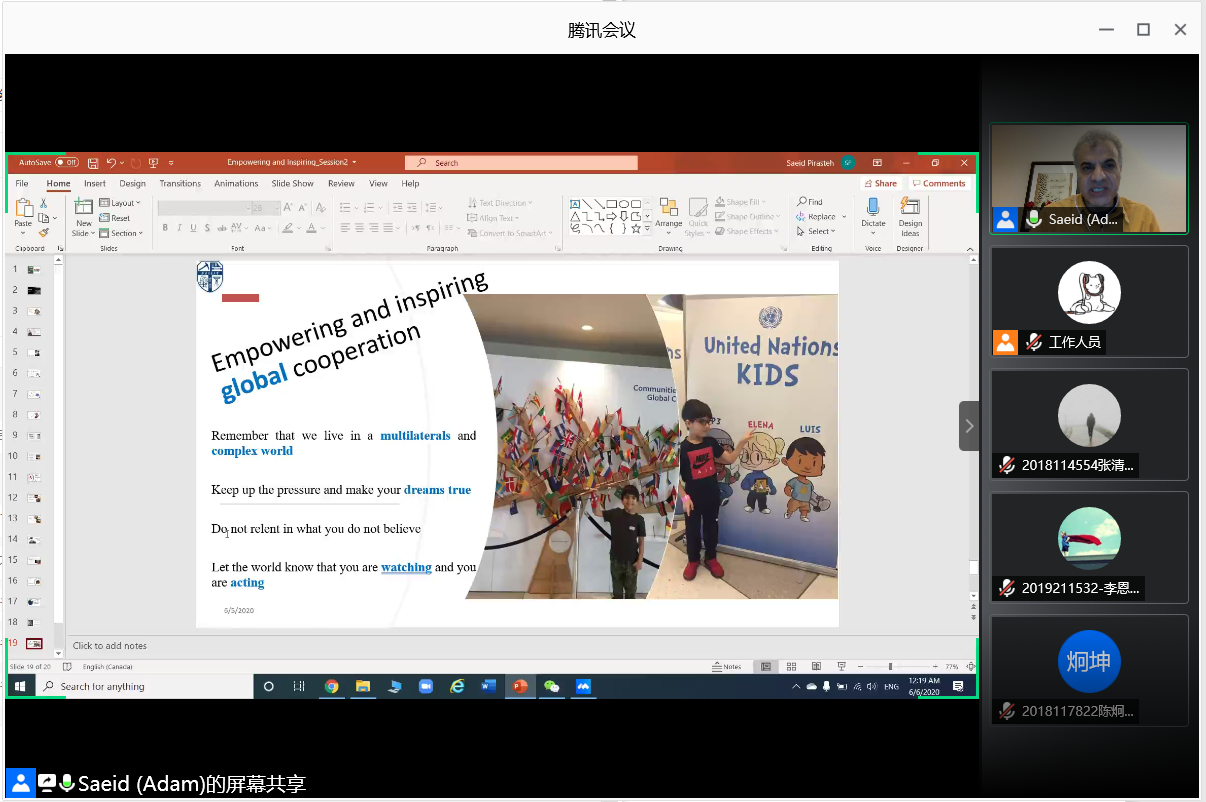Open the Section dropdown in the Slides group

[124, 233]
